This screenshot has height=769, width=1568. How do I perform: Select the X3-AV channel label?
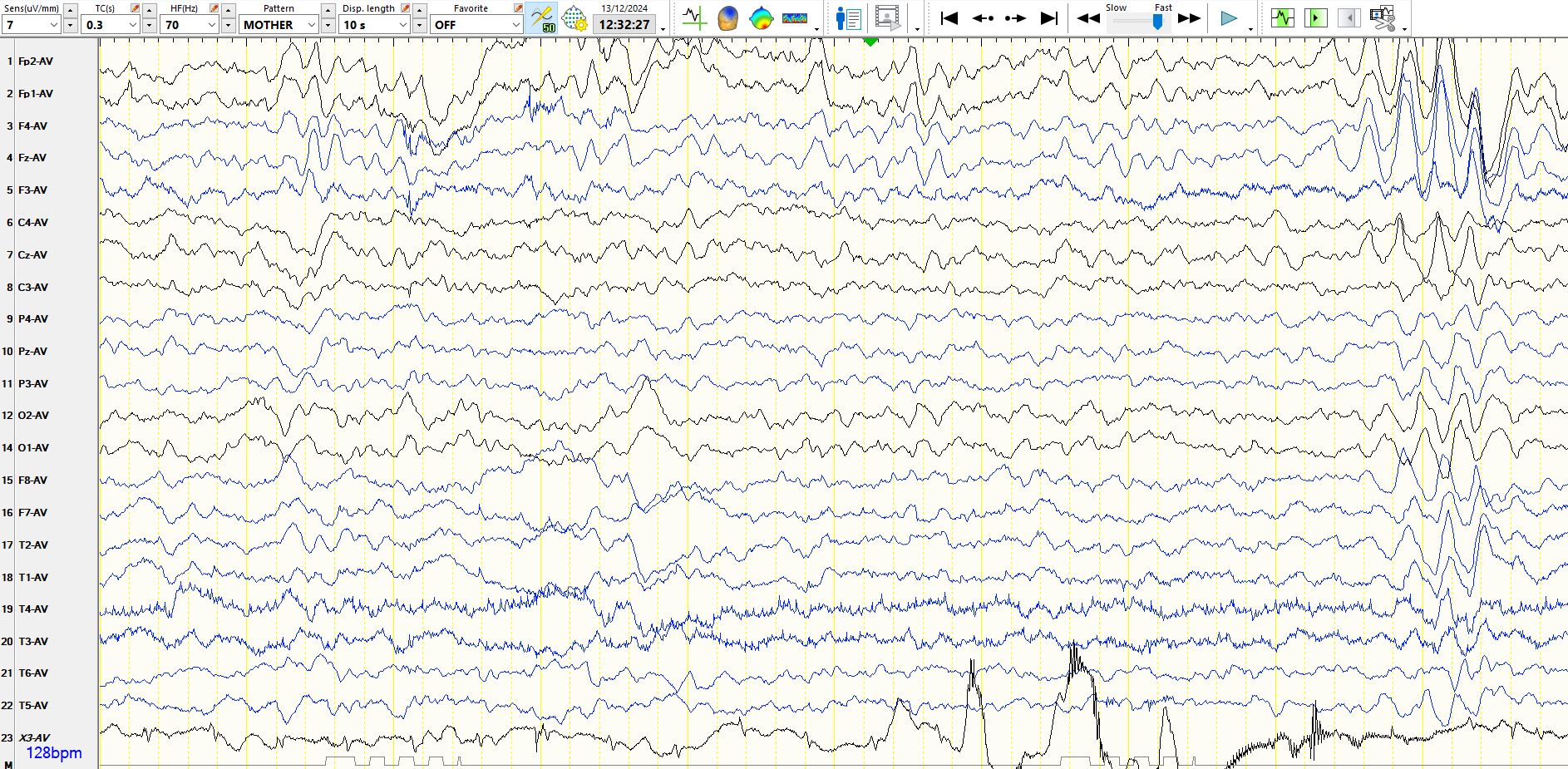34,738
